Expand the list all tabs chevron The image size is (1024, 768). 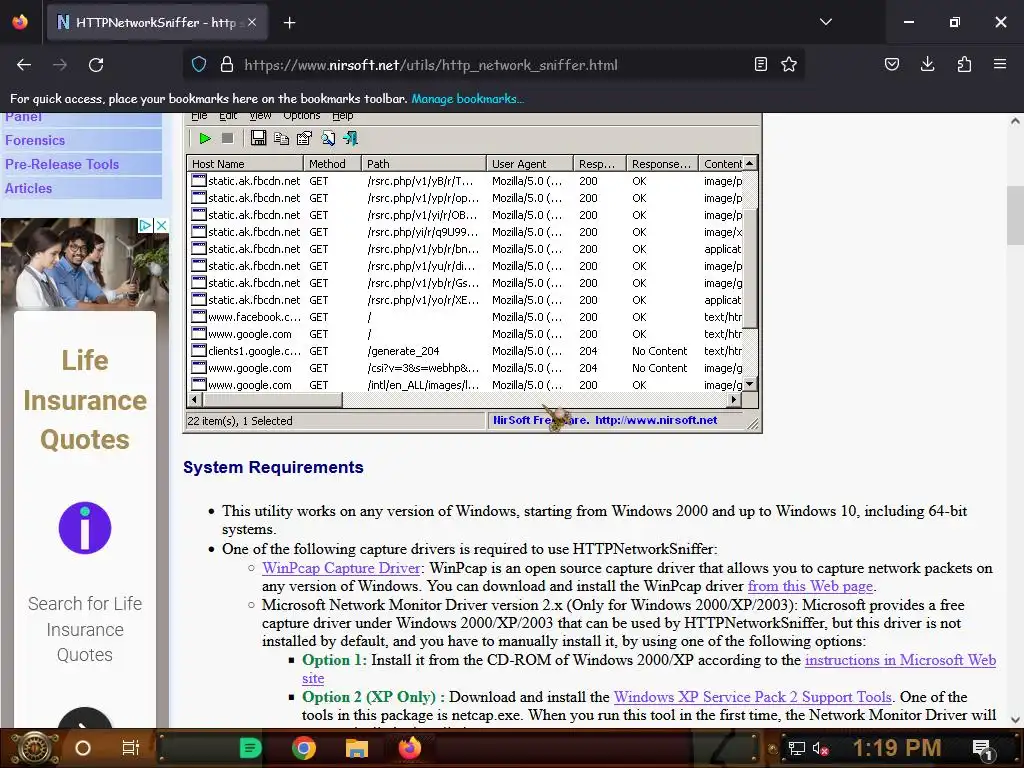pyautogui.click(x=825, y=22)
